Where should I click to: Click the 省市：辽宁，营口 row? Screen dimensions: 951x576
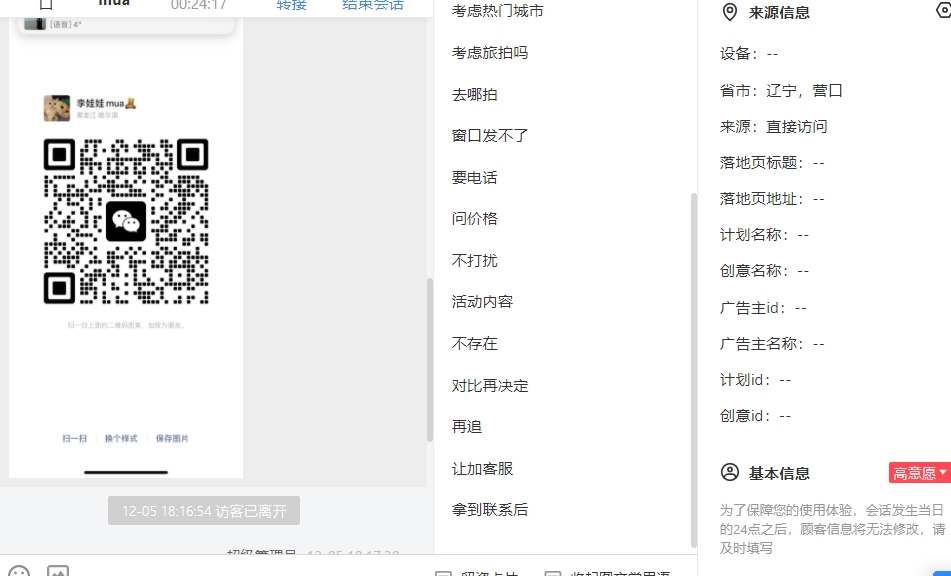pos(781,91)
